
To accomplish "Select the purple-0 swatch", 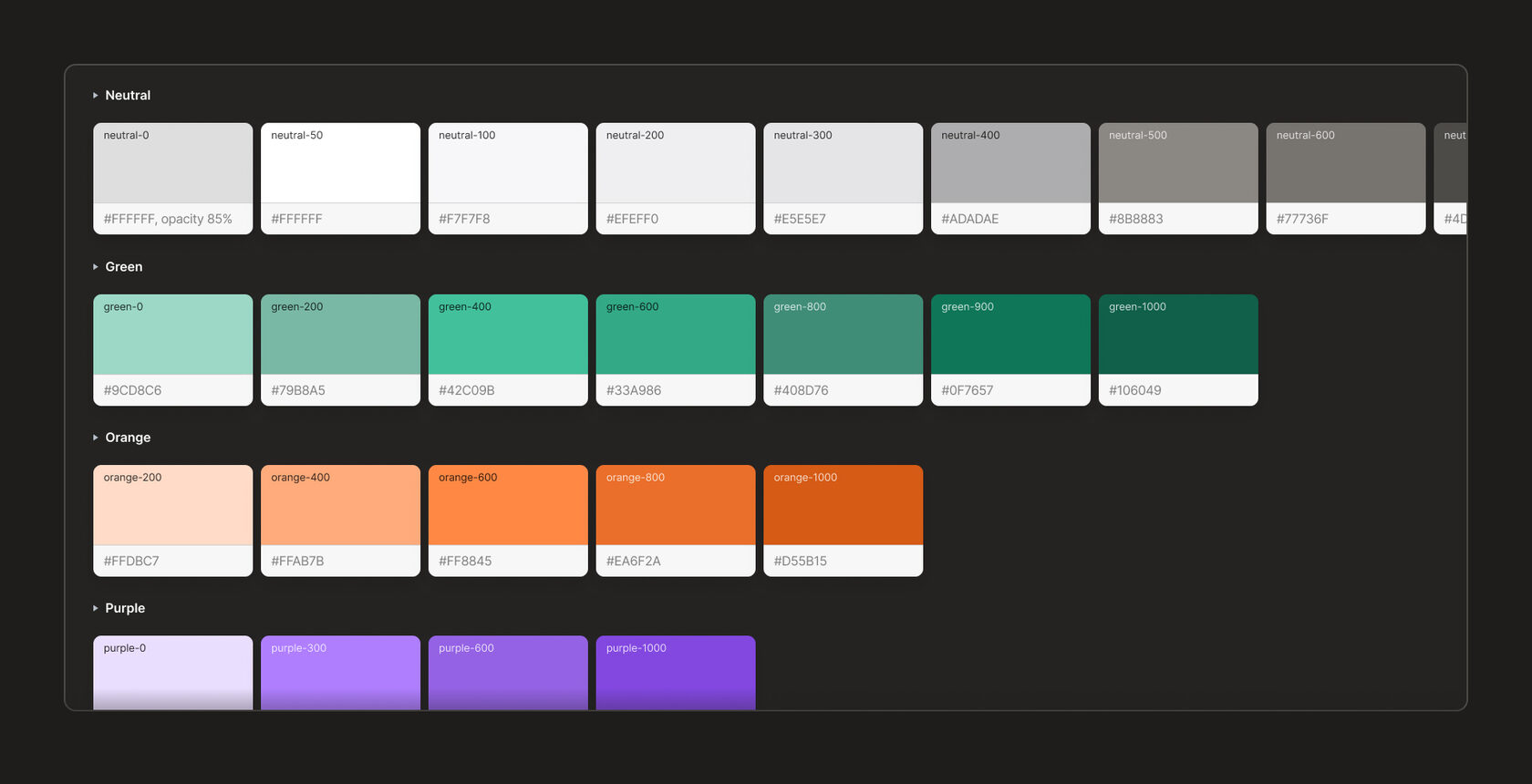I will pos(172,673).
